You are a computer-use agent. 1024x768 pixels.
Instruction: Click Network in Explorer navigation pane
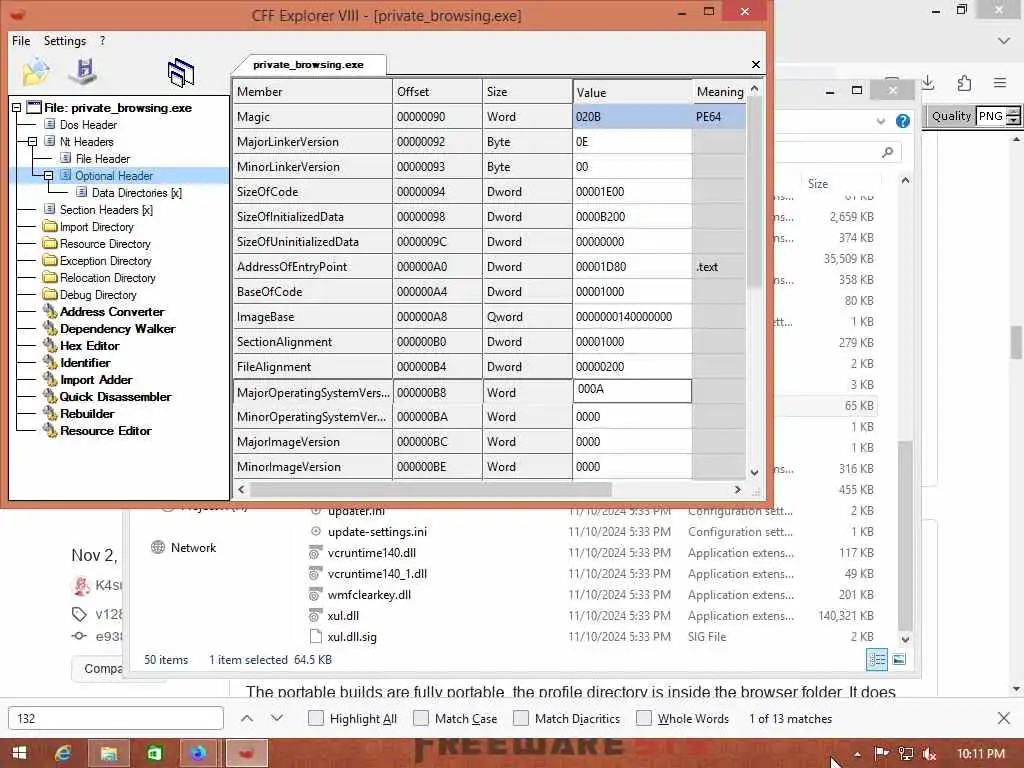(193, 548)
